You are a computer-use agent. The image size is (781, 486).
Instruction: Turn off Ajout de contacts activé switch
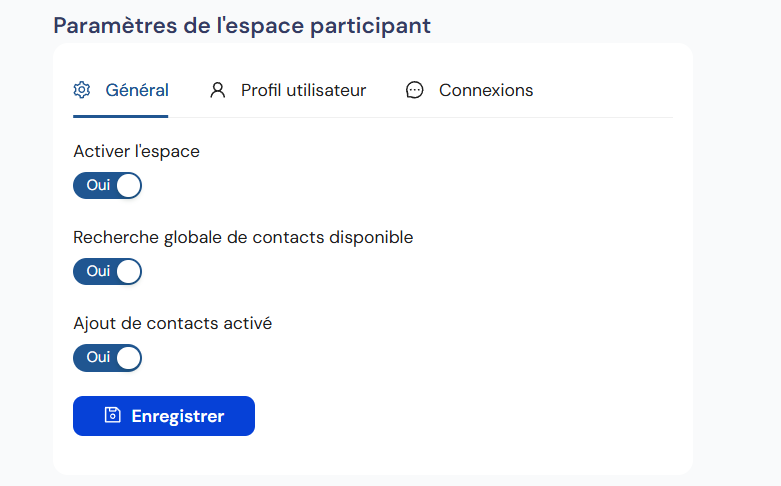click(107, 358)
